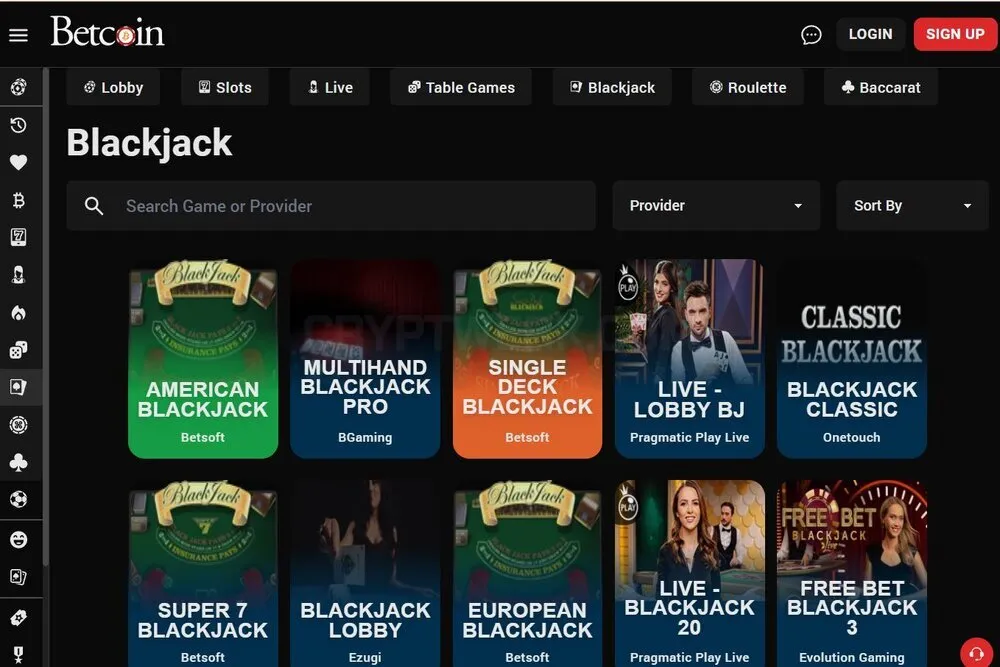Expand the Sort By dropdown
The width and height of the screenshot is (1000, 667).
tap(912, 205)
